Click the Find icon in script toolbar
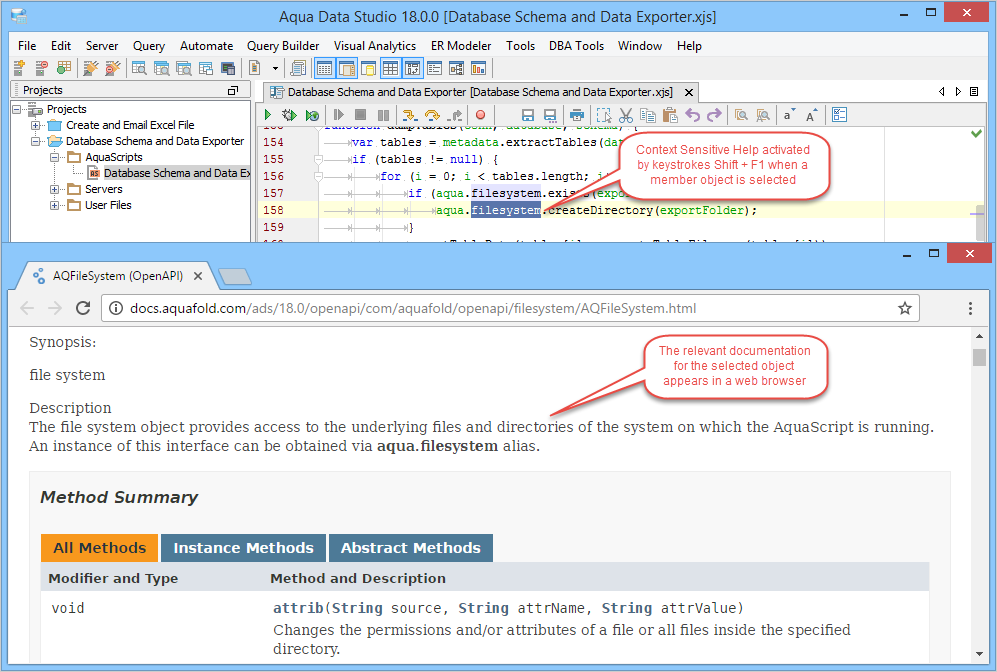Image resolution: width=997 pixels, height=672 pixels. pyautogui.click(x=741, y=115)
